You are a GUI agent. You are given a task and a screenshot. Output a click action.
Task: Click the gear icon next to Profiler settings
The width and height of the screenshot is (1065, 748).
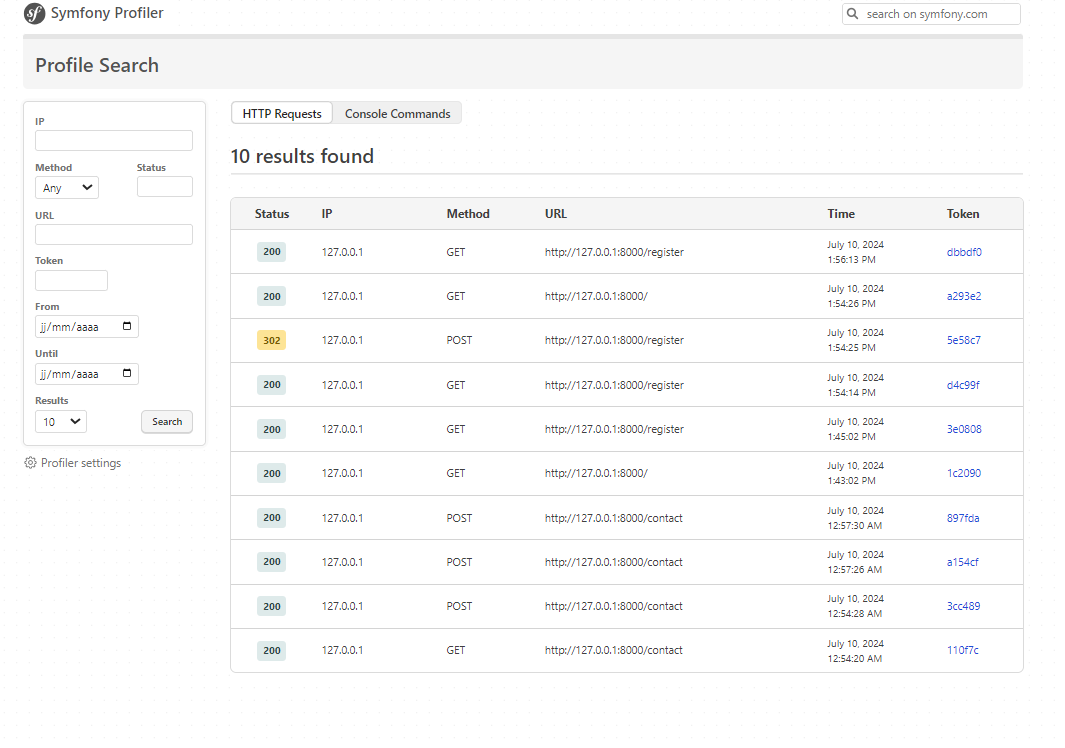pos(30,462)
